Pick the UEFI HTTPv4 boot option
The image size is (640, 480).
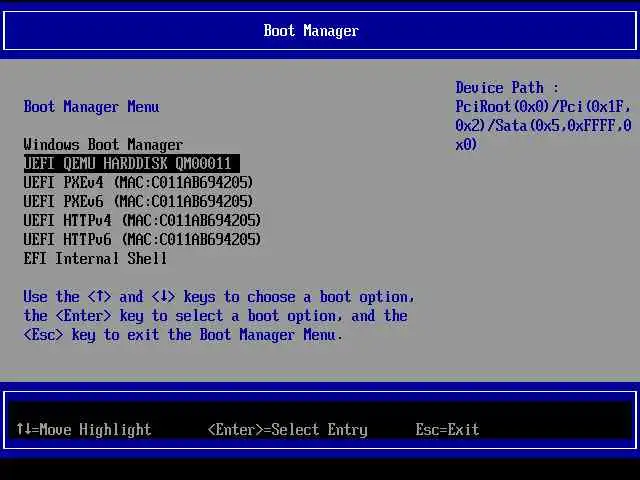pos(142,220)
